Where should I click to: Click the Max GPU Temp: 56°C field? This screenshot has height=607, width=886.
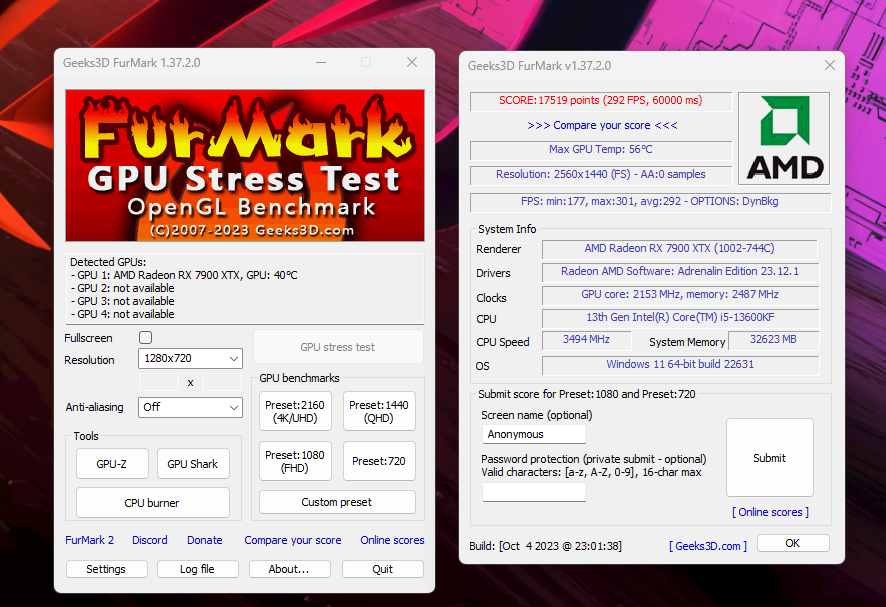(x=601, y=150)
